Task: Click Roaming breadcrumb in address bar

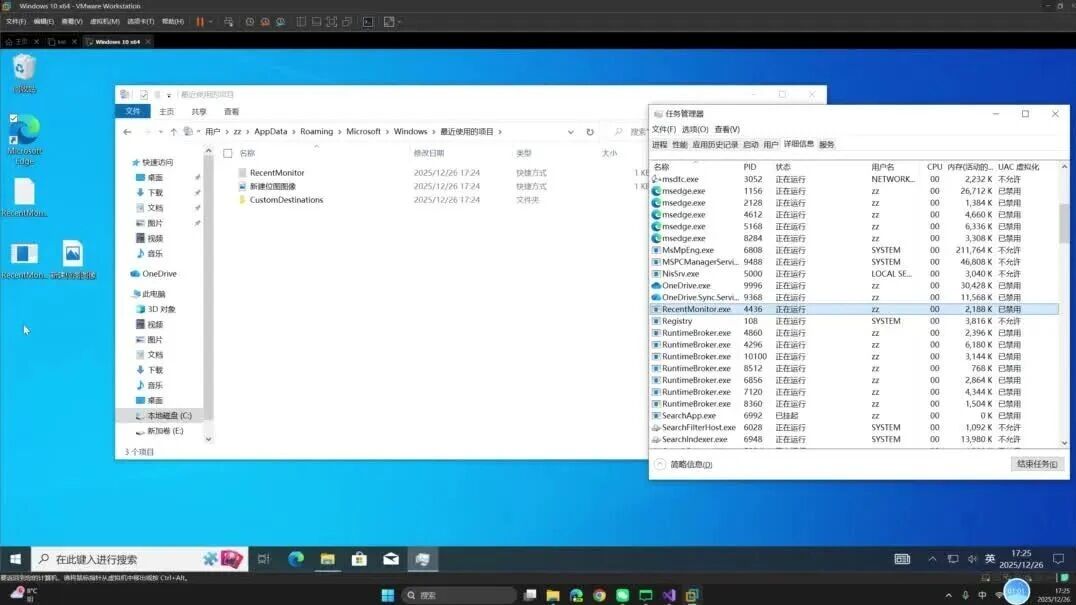Action: (x=316, y=132)
